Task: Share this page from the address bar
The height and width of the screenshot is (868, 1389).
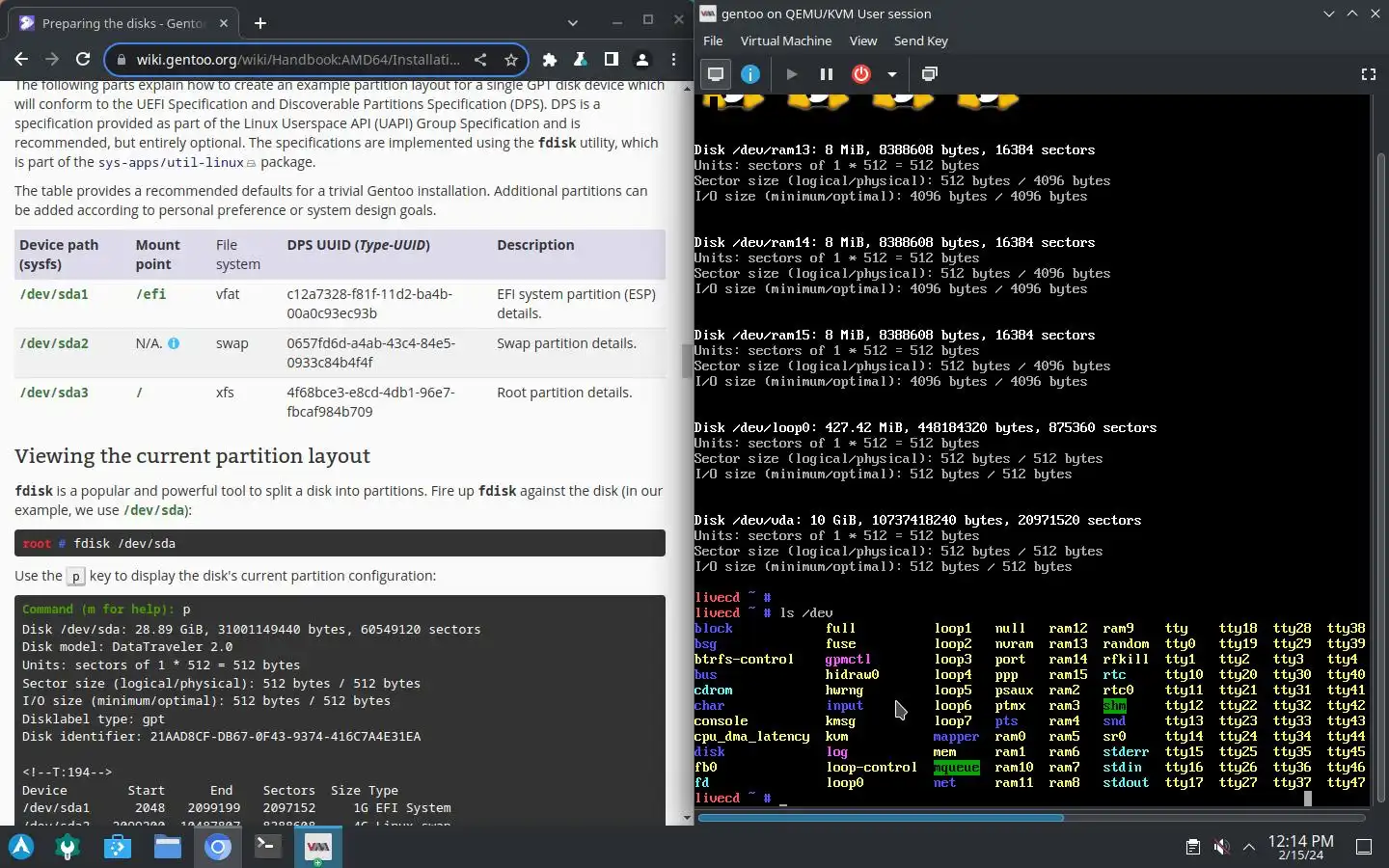Action: pyautogui.click(x=480, y=60)
